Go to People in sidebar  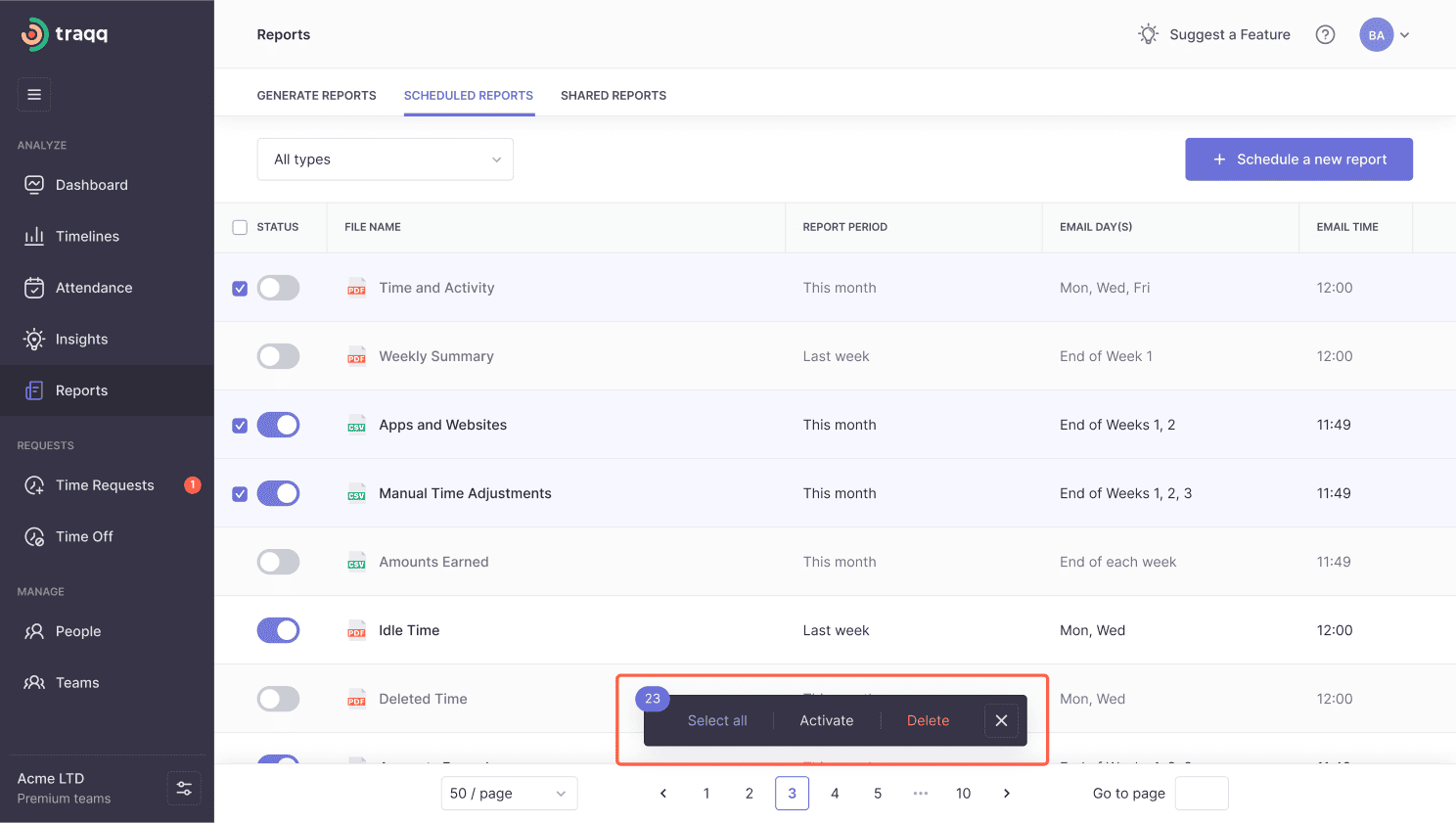point(107,631)
